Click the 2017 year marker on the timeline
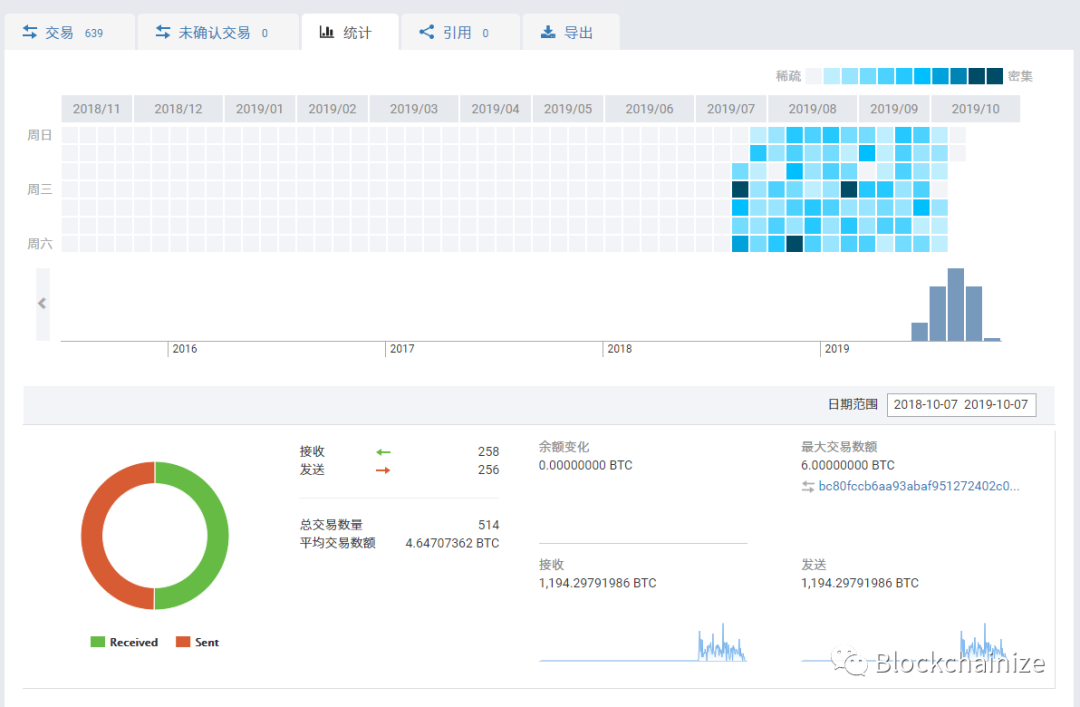The width and height of the screenshot is (1080, 707). pyautogui.click(x=402, y=349)
